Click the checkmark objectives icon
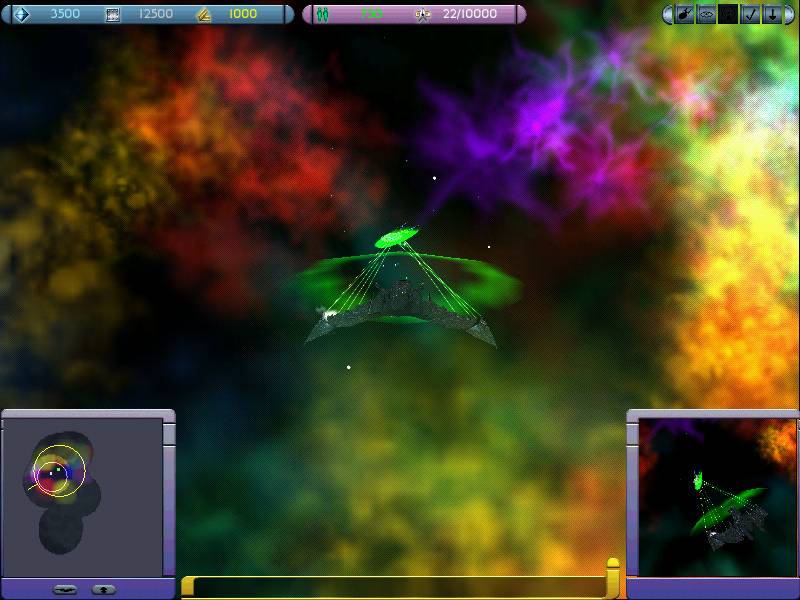Screen dimensions: 800x600 (750, 14)
